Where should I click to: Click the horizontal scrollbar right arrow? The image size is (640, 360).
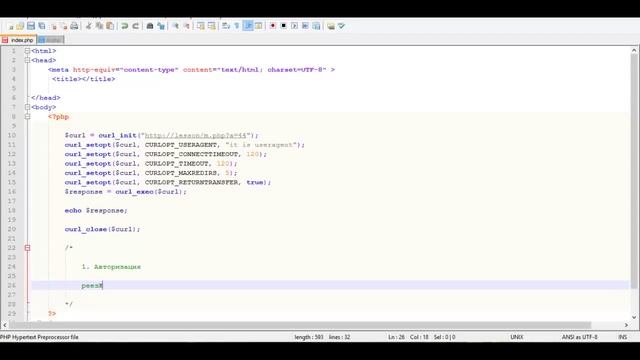(626, 325)
